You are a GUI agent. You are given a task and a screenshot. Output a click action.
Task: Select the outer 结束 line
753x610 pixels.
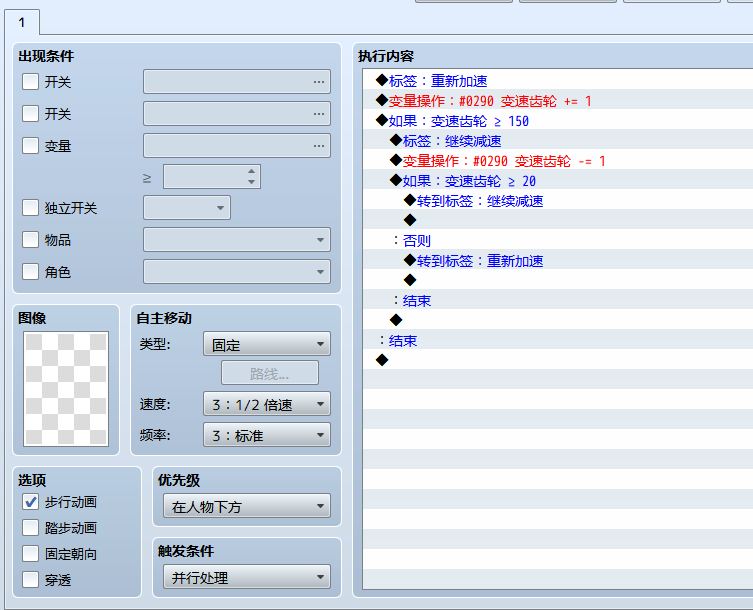coord(558,341)
